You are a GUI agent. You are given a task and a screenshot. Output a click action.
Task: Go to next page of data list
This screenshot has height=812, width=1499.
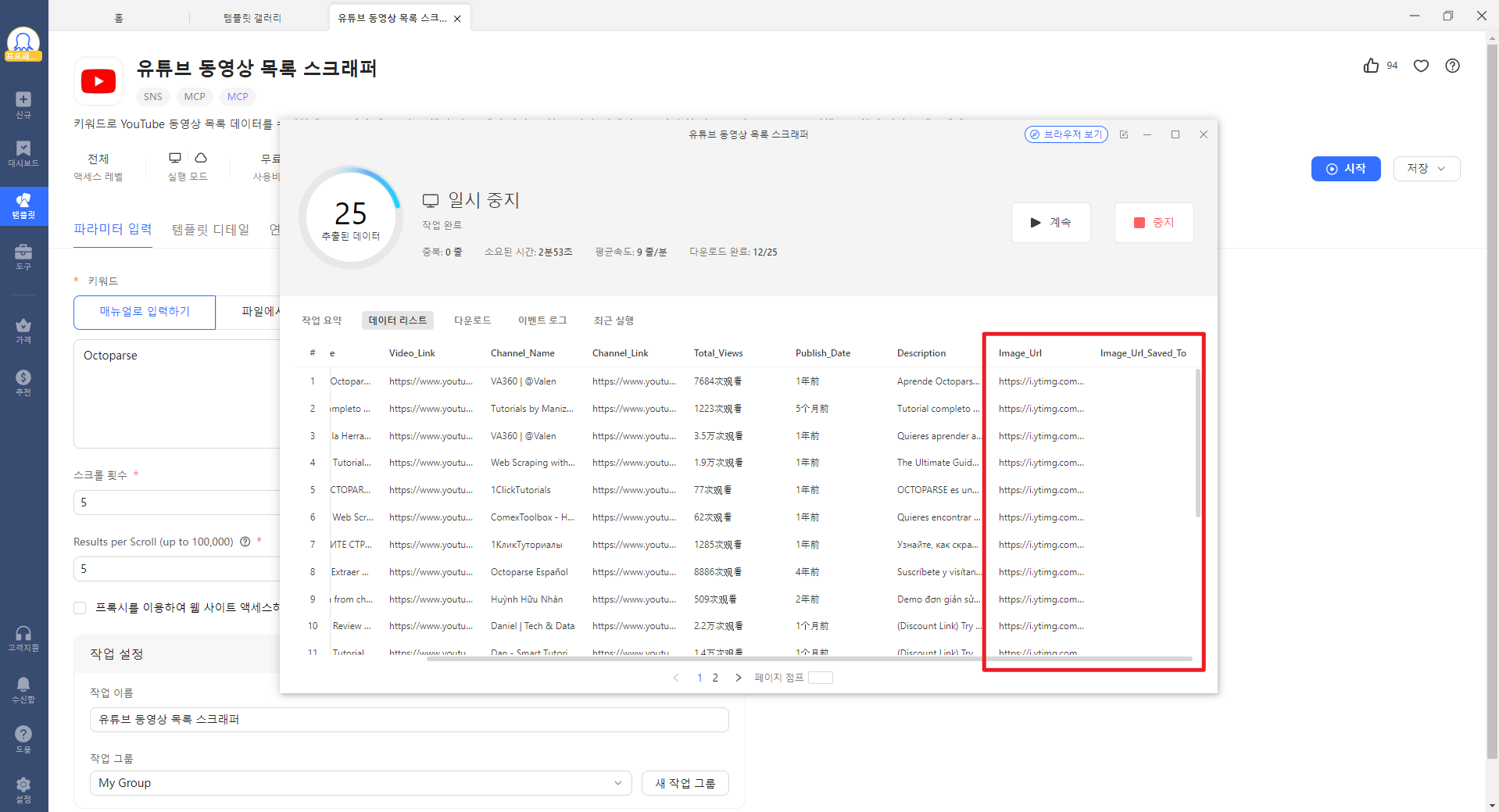click(x=738, y=678)
